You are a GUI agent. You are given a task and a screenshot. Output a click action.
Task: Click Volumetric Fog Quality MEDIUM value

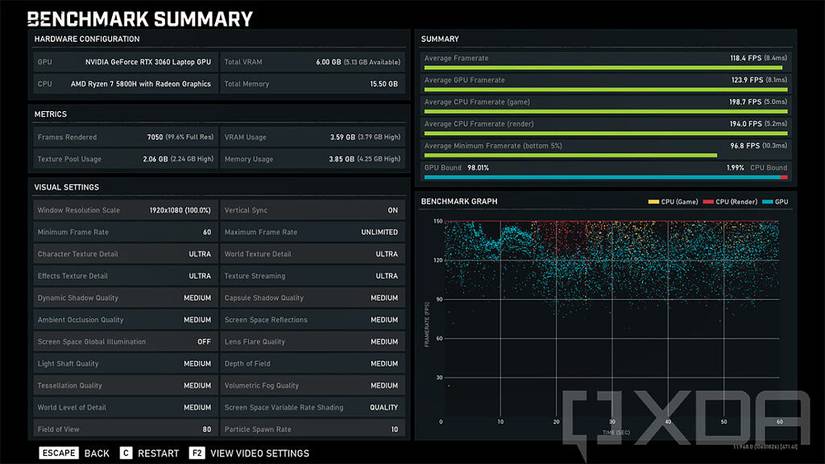(x=384, y=386)
